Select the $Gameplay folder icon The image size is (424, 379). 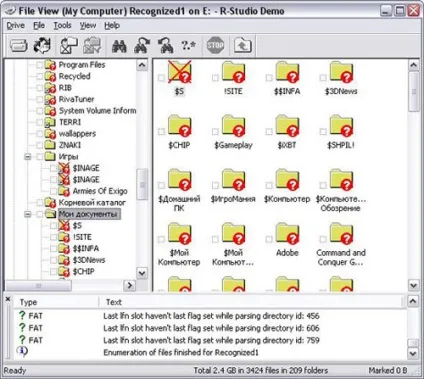pyautogui.click(x=233, y=126)
